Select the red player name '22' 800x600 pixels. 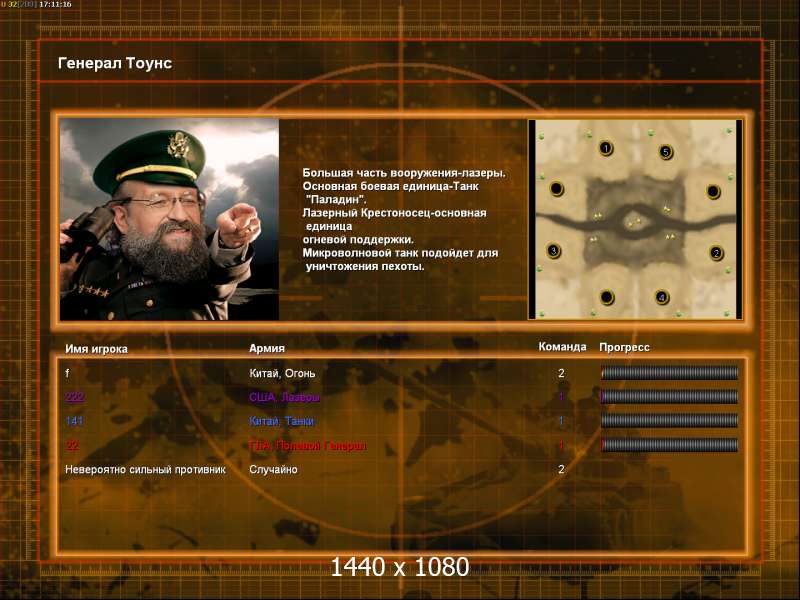[x=72, y=445]
